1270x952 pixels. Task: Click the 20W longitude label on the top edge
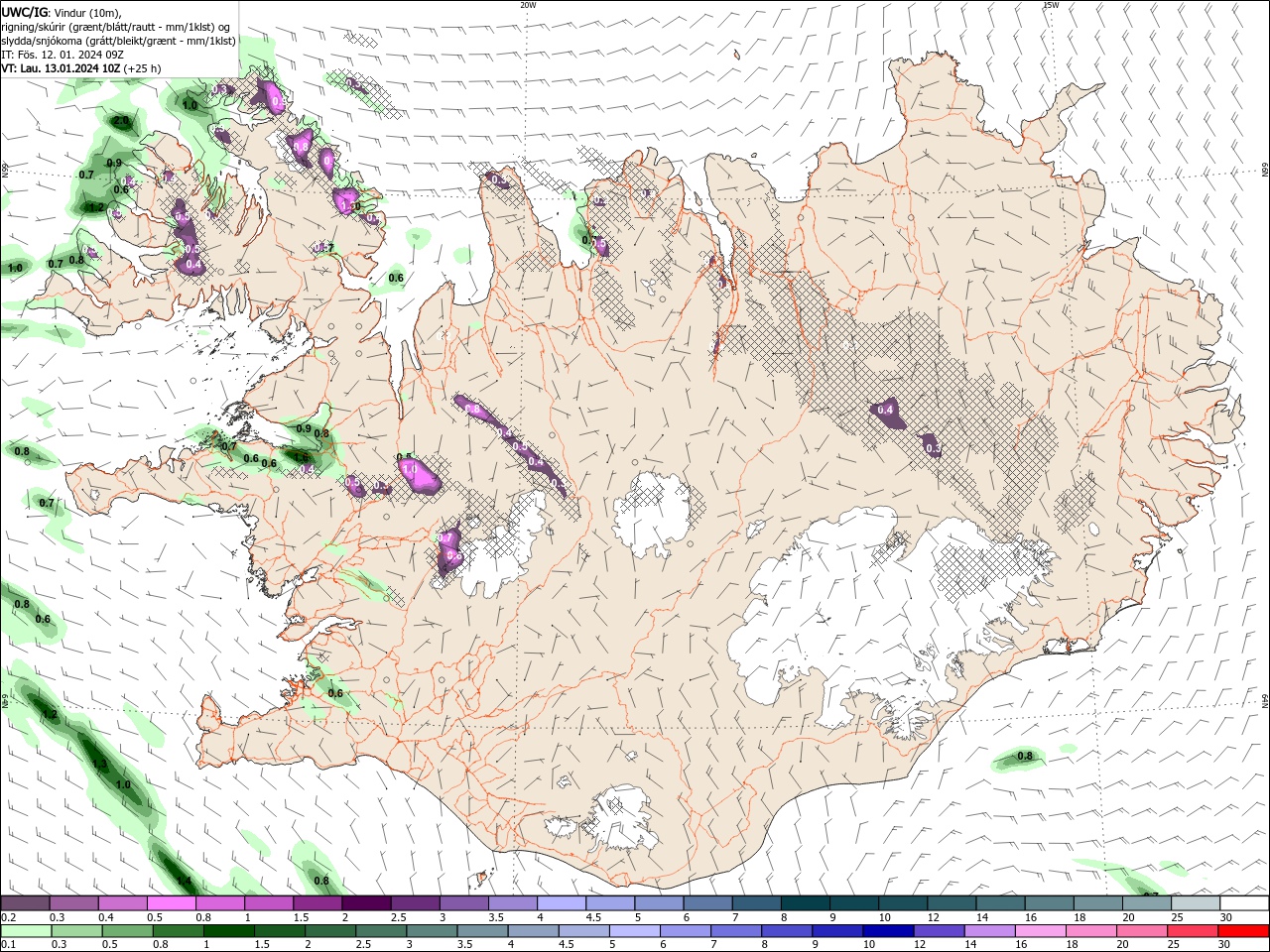tap(528, 5)
